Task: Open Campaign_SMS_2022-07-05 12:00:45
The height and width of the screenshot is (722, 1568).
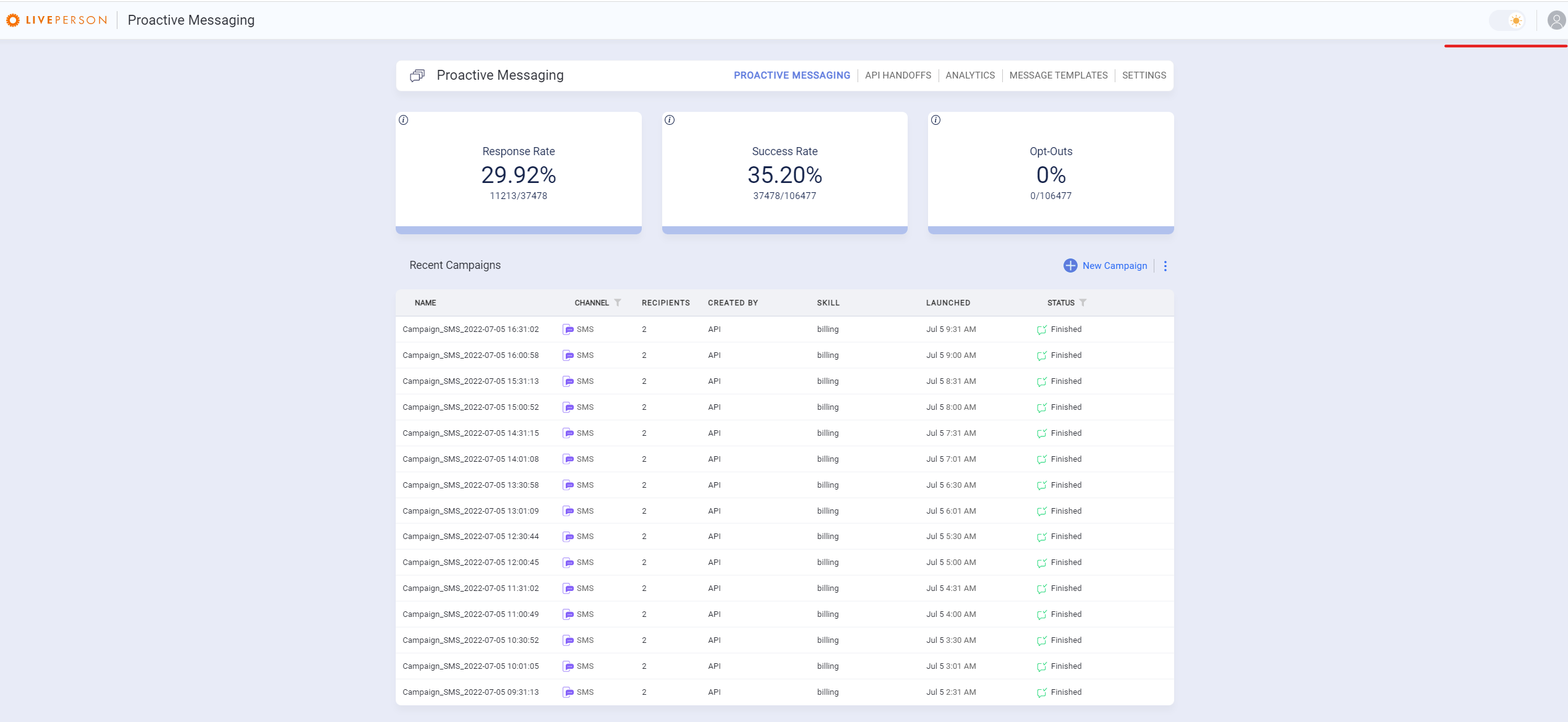Action: tap(471, 563)
